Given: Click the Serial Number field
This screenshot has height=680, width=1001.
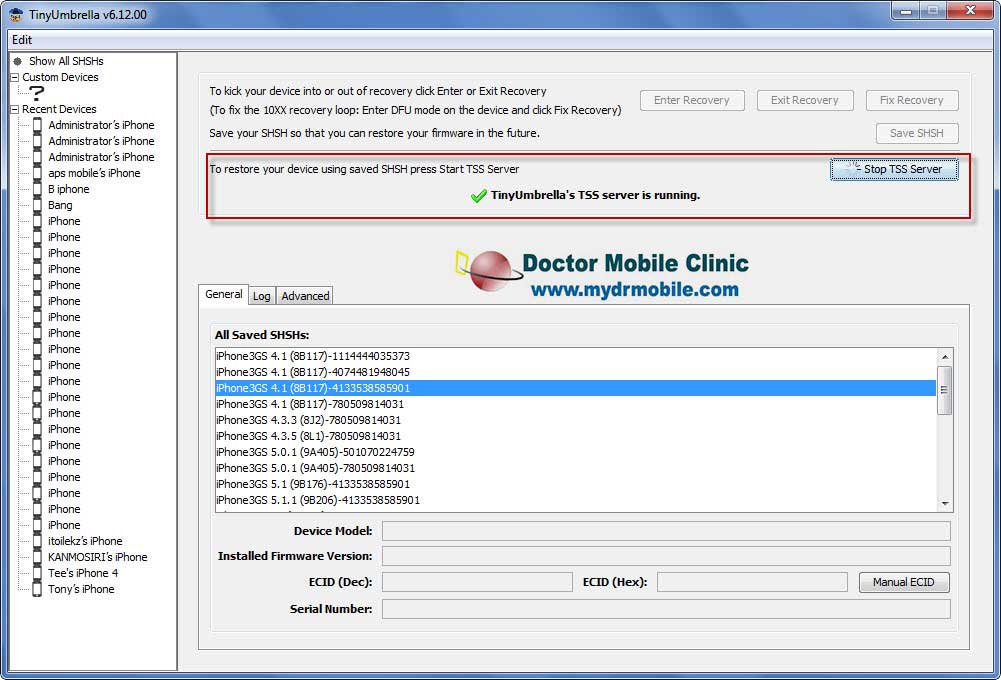Looking at the screenshot, I should pyautogui.click(x=666, y=609).
